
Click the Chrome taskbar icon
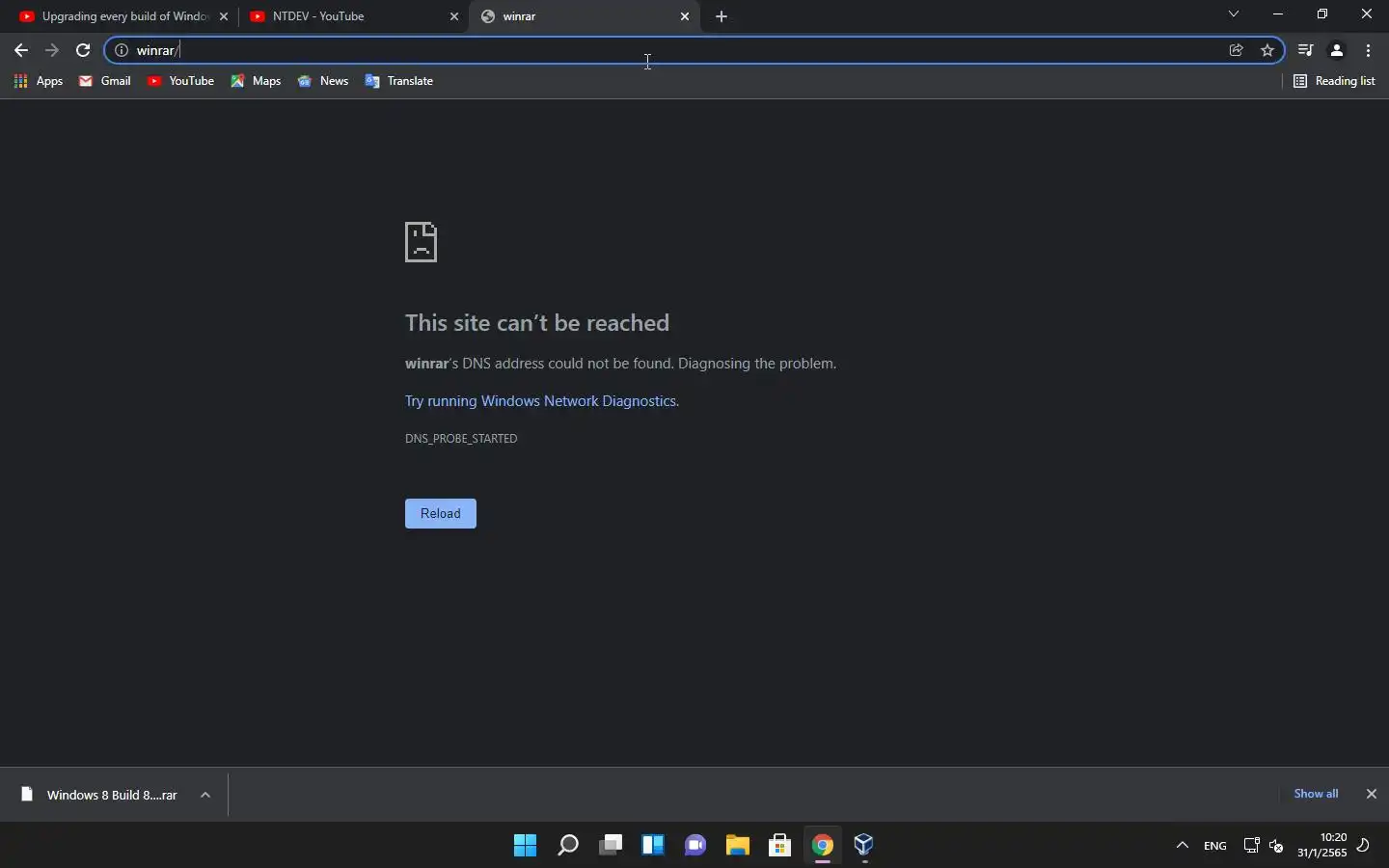[824, 847]
